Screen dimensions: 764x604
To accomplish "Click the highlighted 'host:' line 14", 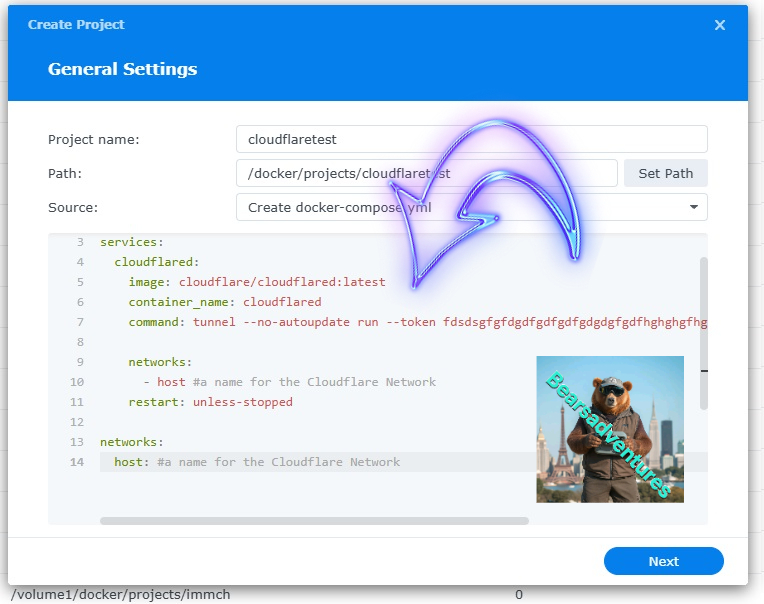I will [x=256, y=462].
